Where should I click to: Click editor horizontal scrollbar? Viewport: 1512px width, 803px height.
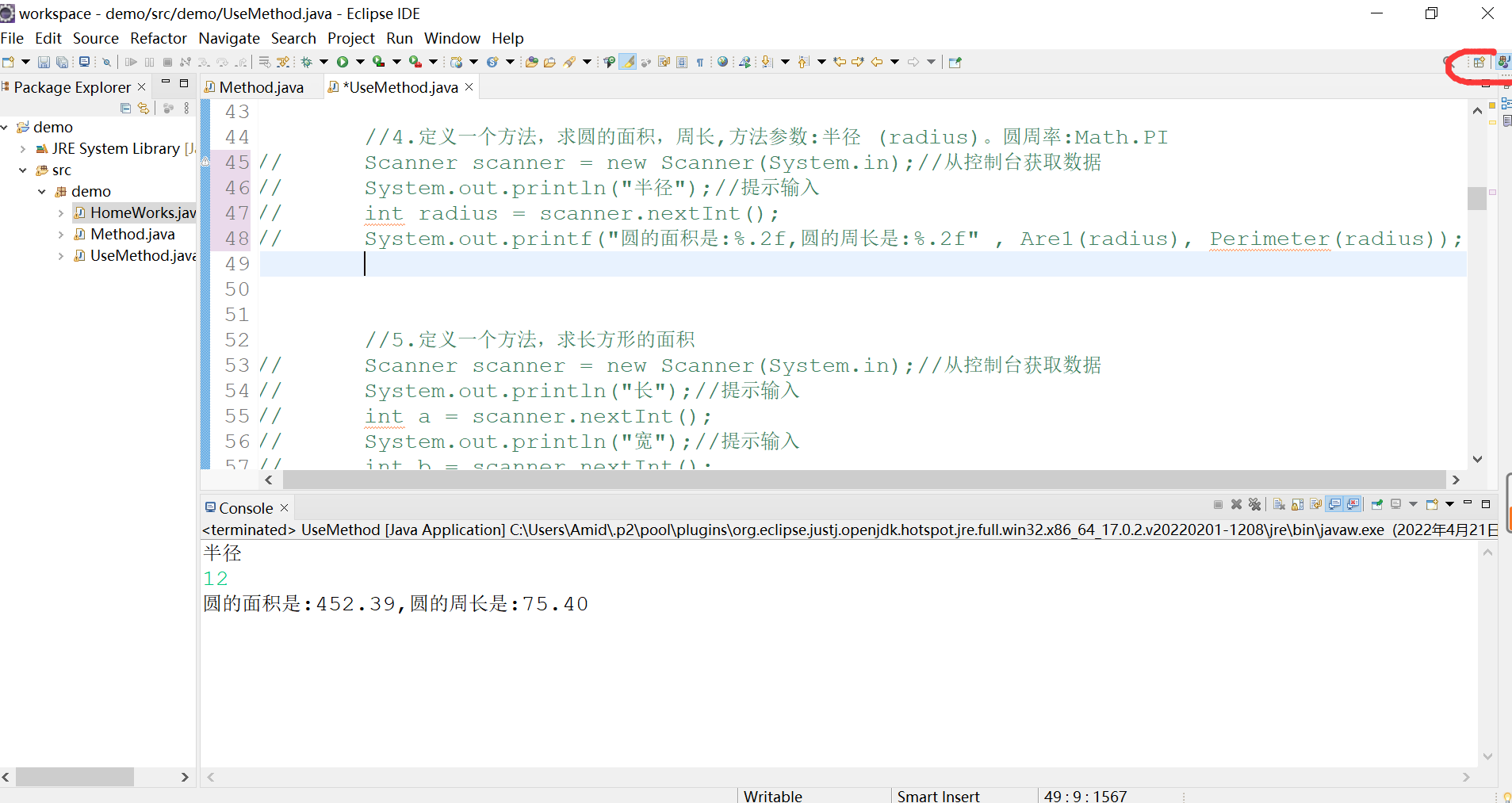tap(864, 480)
